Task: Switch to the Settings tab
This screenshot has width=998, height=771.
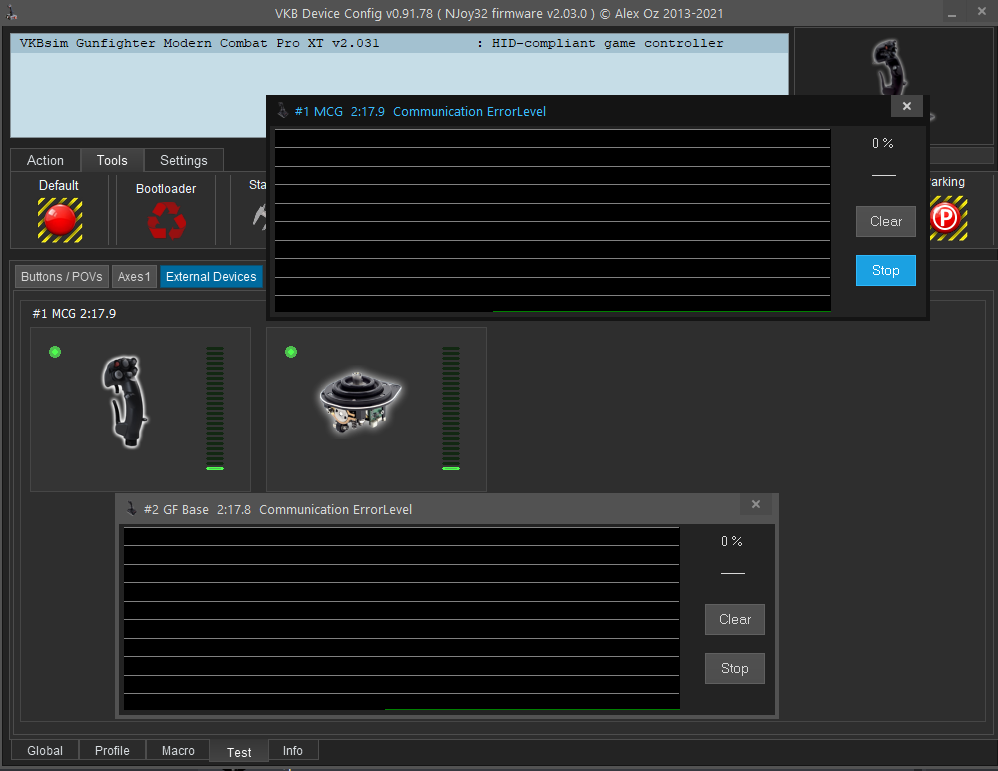Action: coord(184,160)
